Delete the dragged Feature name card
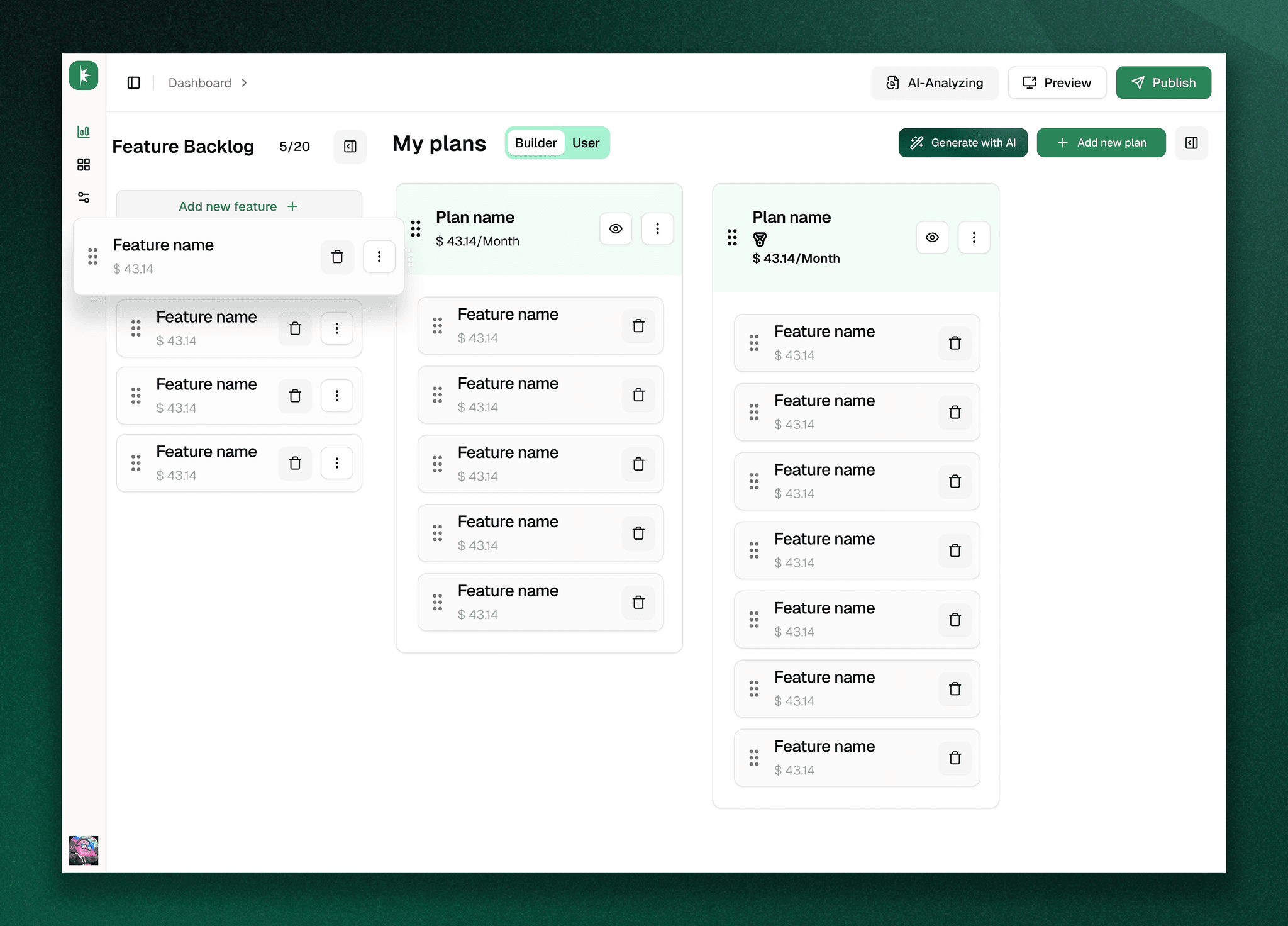This screenshot has height=926, width=1288. [x=337, y=257]
